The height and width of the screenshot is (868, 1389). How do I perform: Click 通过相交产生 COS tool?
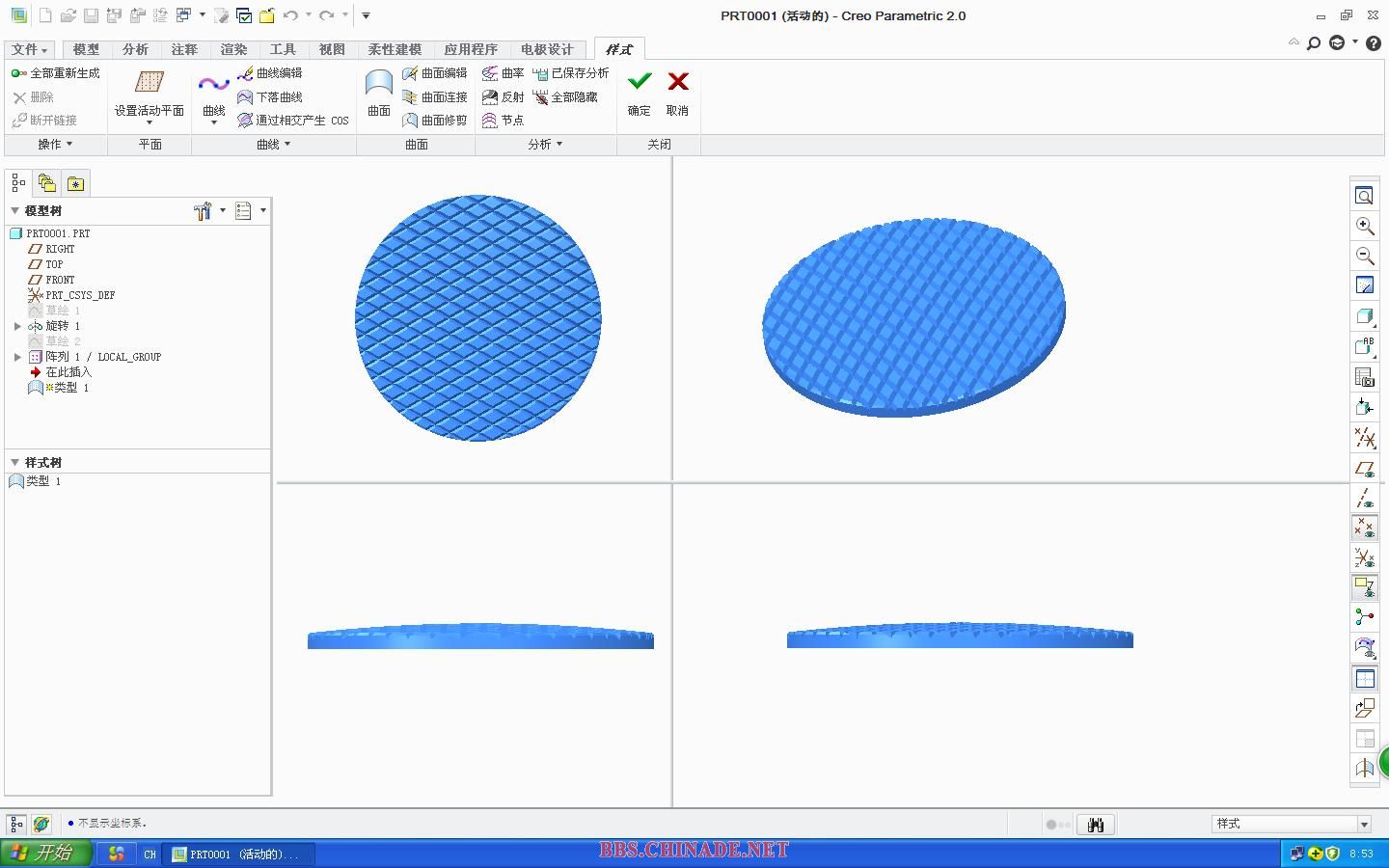292,121
